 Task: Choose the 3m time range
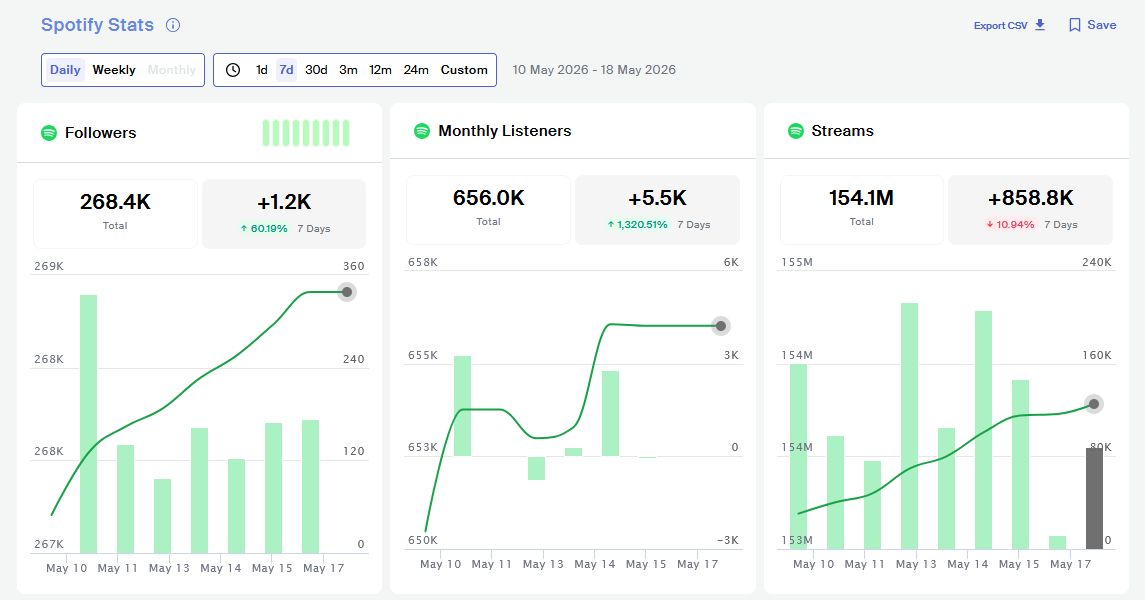348,70
